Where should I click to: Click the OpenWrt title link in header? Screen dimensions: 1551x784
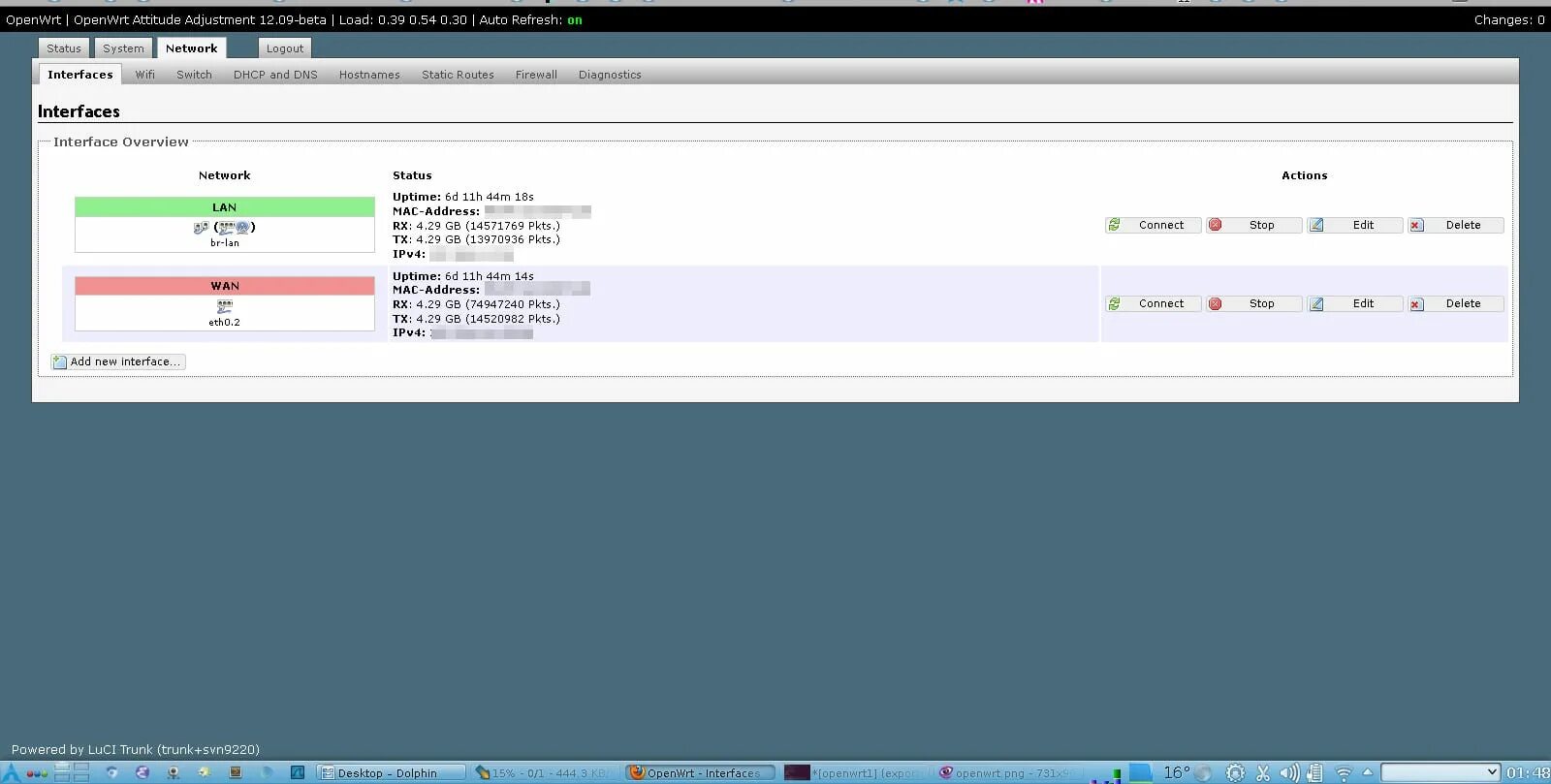pyautogui.click(x=33, y=19)
